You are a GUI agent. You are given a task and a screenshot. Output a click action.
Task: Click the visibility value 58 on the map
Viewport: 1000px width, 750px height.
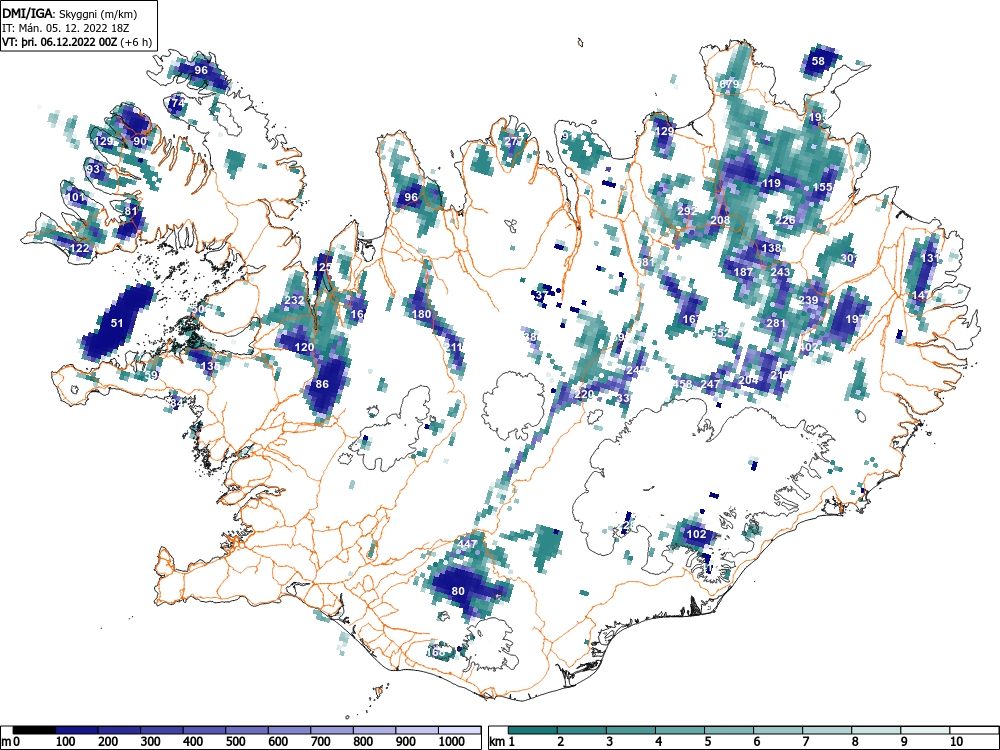[818, 61]
